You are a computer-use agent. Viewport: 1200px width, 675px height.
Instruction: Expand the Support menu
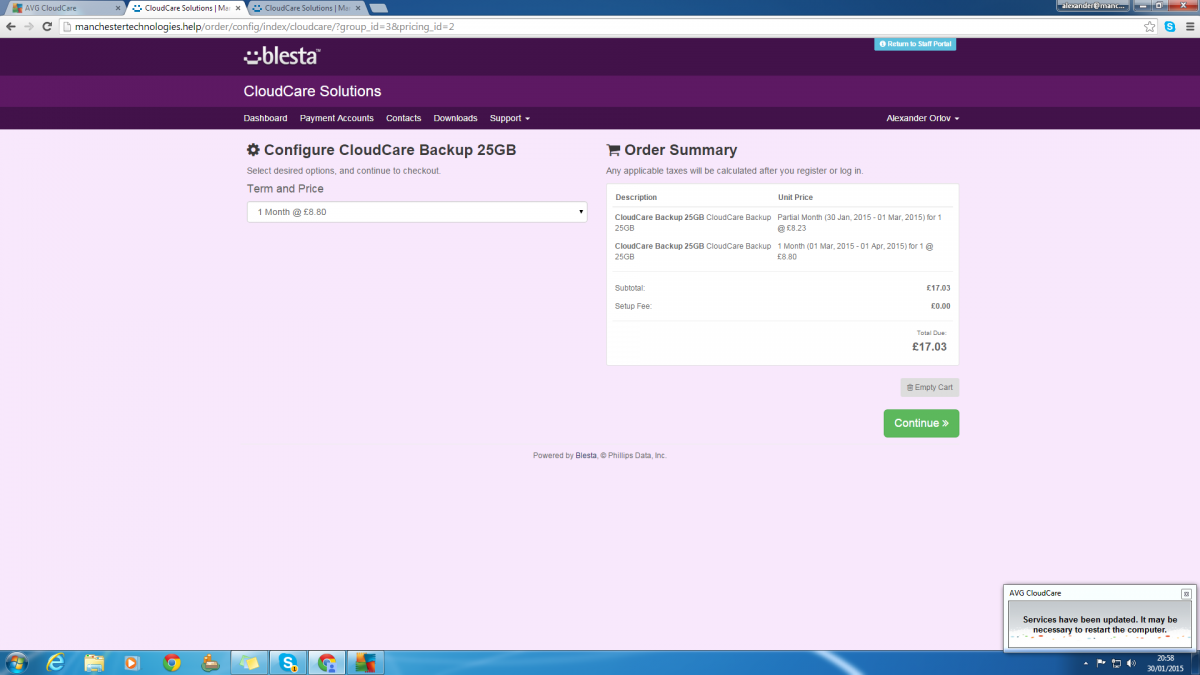pos(510,118)
